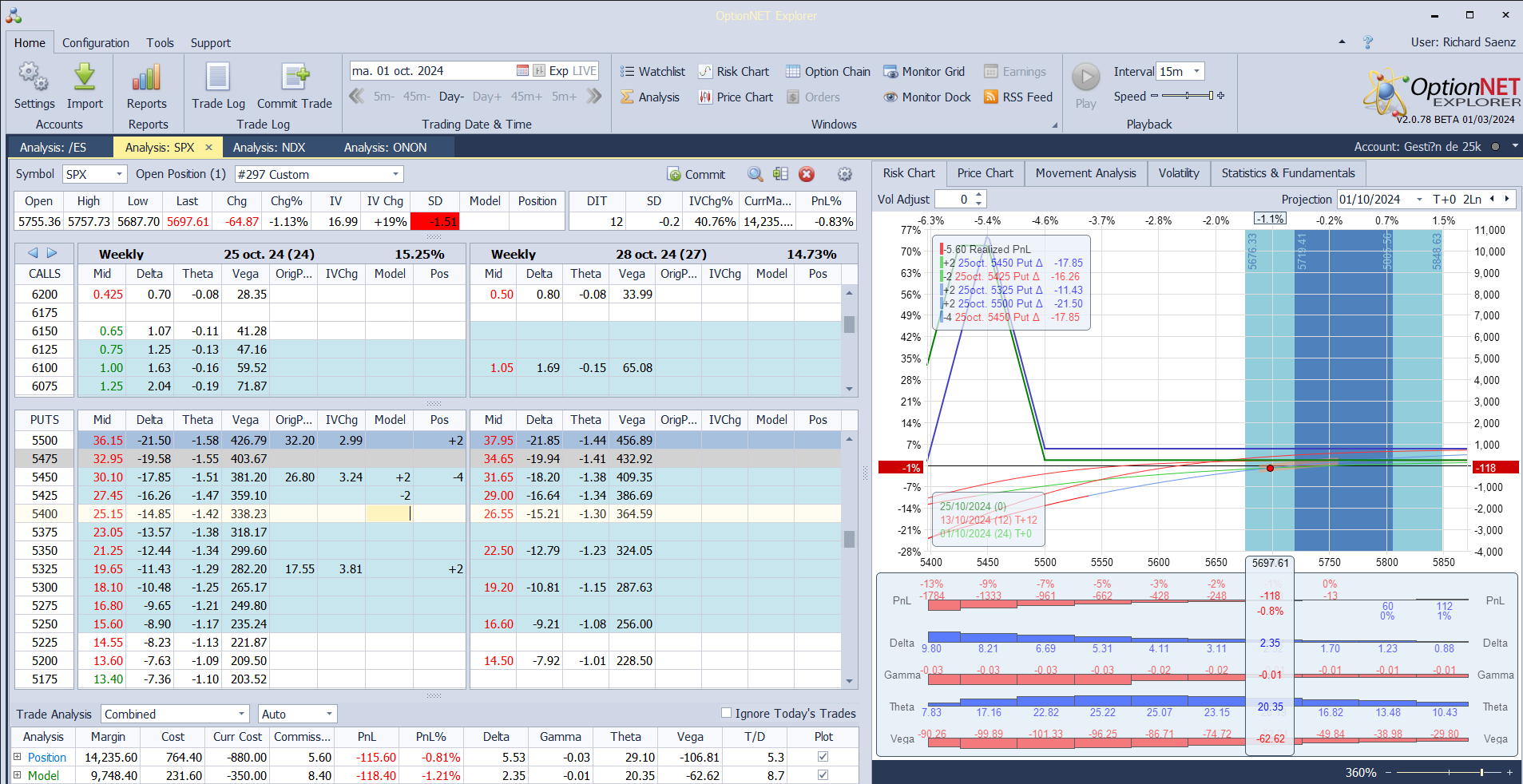This screenshot has height=784, width=1523.
Task: Open the Reports chart icon
Action: pyautogui.click(x=146, y=77)
